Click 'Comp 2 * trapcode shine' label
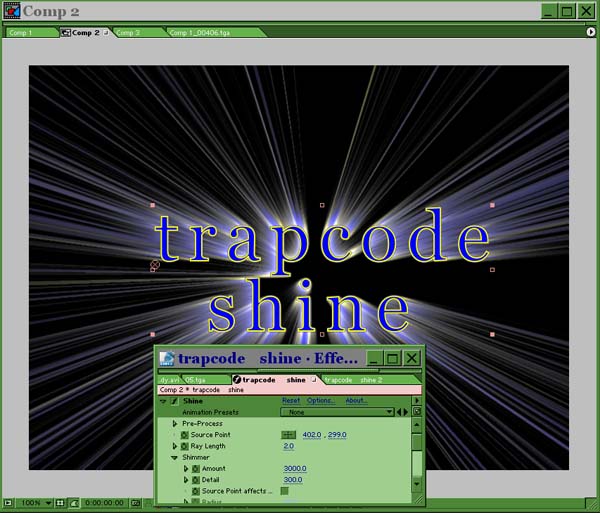Image resolution: width=600 pixels, height=513 pixels. (x=202, y=390)
